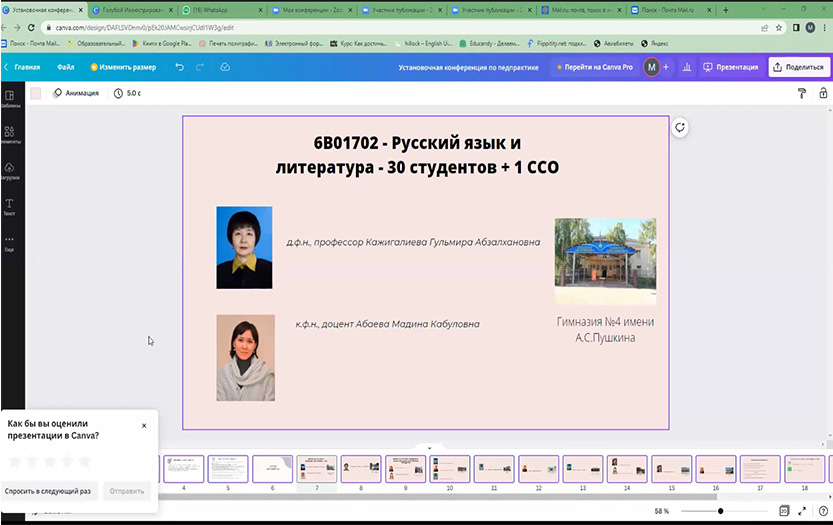The image size is (833, 525).
Task: Click the Undo arrow in the top bar
Action: tap(179, 67)
